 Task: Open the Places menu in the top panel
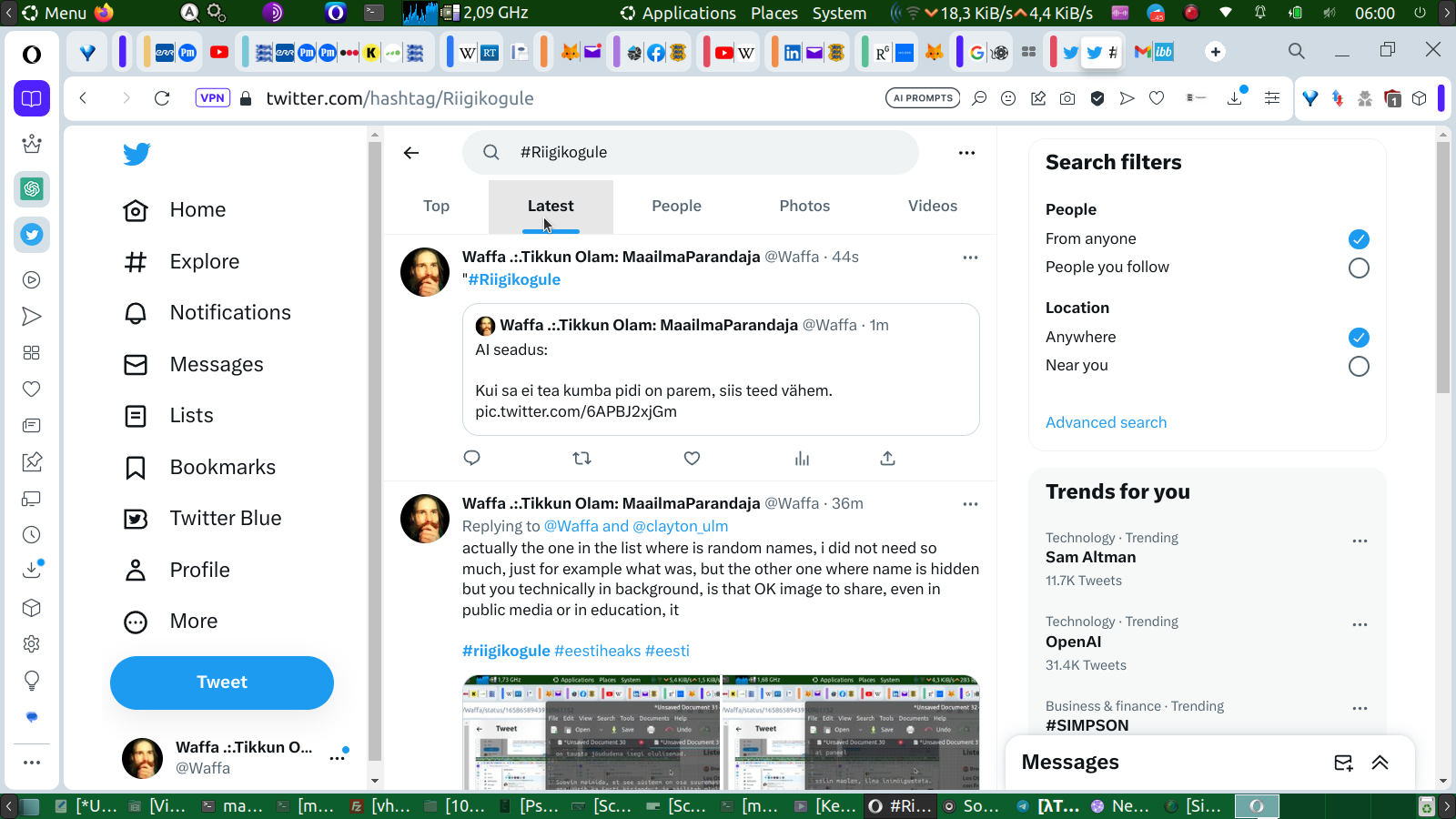click(x=774, y=13)
